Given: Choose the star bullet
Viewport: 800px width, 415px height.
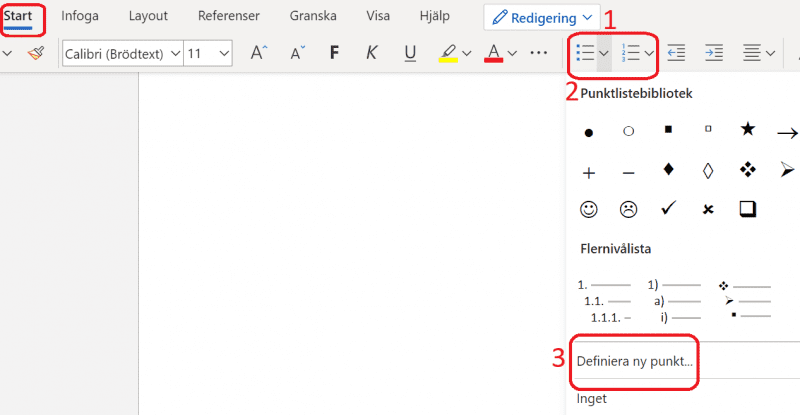Looking at the screenshot, I should [747, 129].
